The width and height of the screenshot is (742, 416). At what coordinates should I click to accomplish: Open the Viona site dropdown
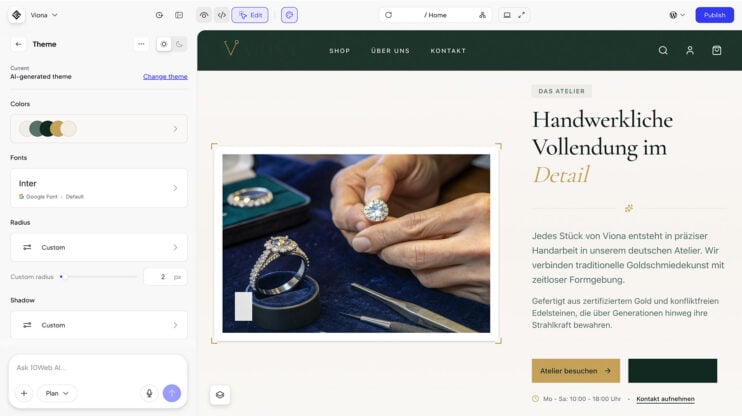click(x=44, y=15)
